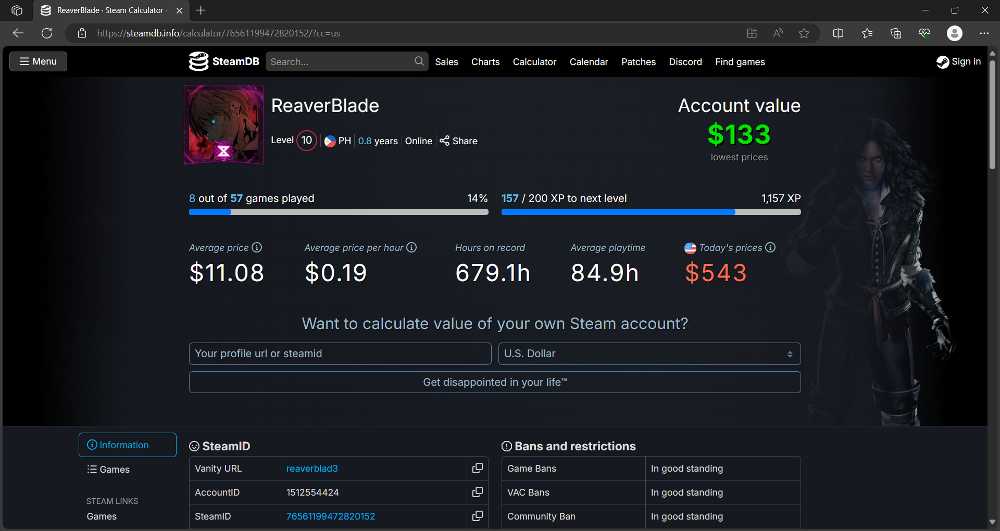The height and width of the screenshot is (531, 1000).
Task: Open the Calculator page
Action: pos(534,62)
